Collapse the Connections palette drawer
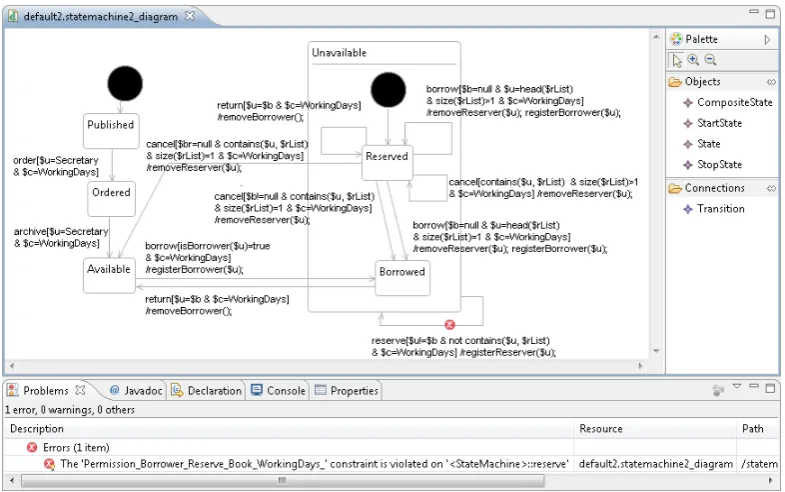785x492 pixels. point(714,188)
